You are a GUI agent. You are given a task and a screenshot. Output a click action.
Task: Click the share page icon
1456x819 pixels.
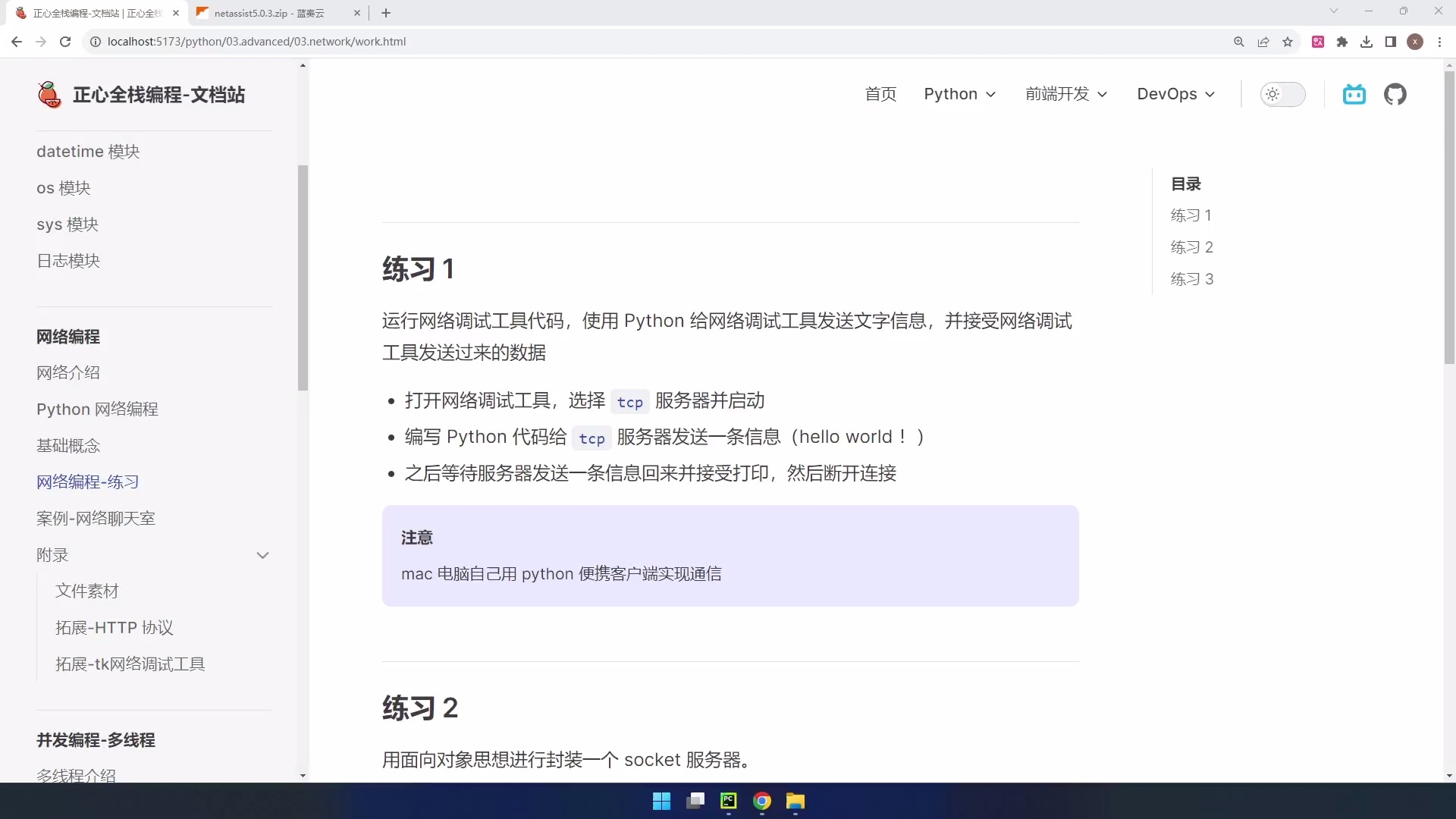(1263, 42)
